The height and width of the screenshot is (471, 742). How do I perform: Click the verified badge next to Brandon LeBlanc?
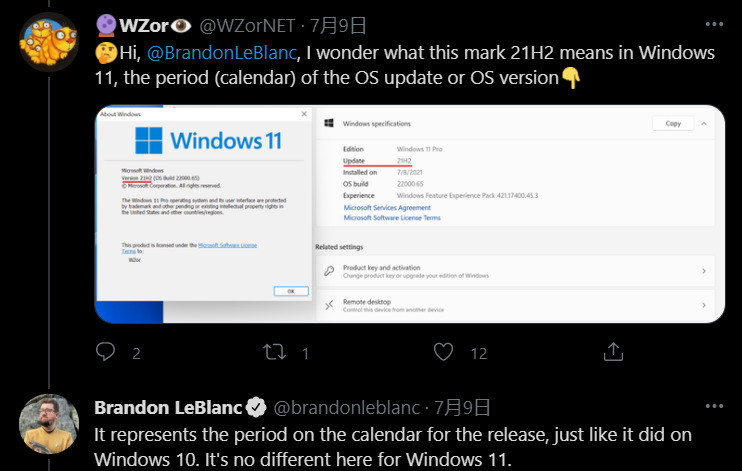[x=256, y=407]
